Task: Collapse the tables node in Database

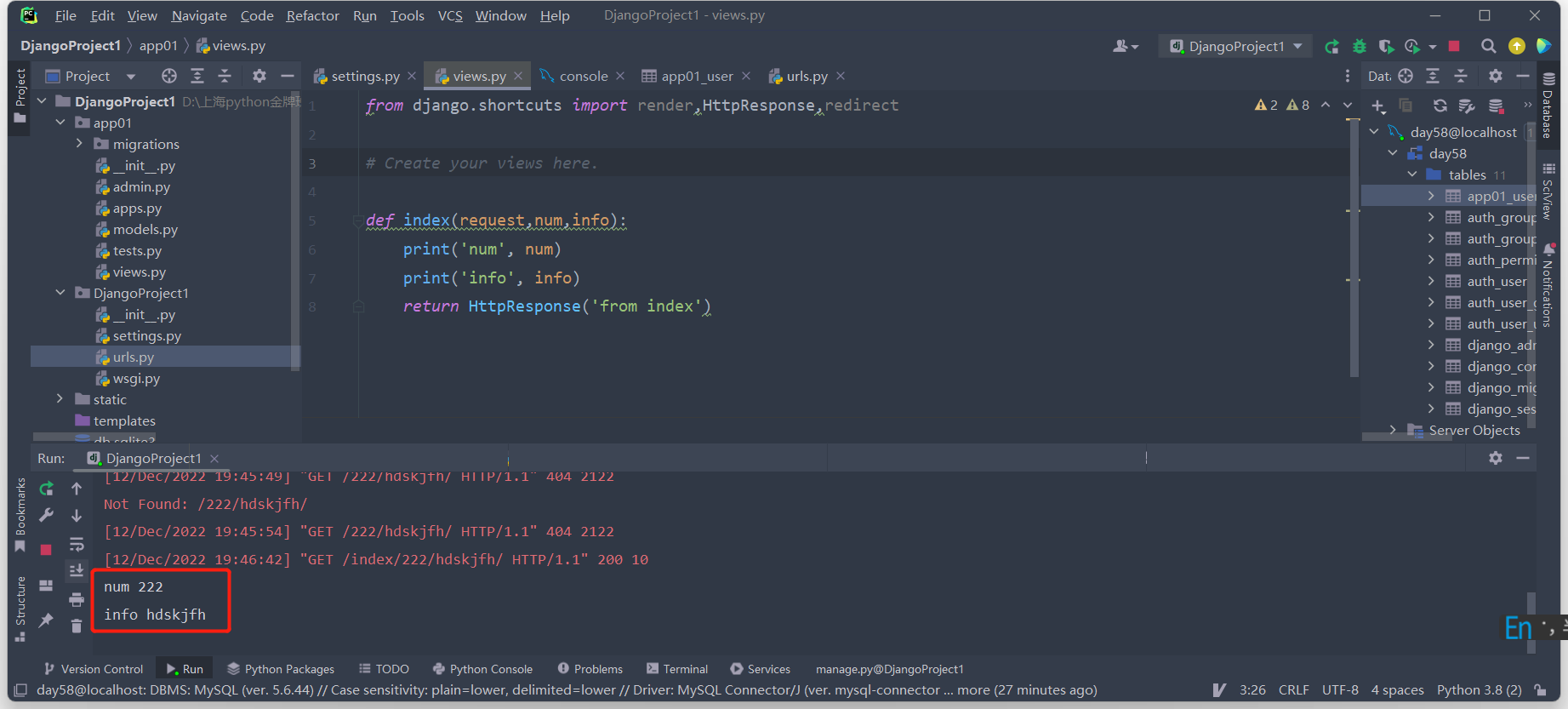Action: [x=1412, y=174]
